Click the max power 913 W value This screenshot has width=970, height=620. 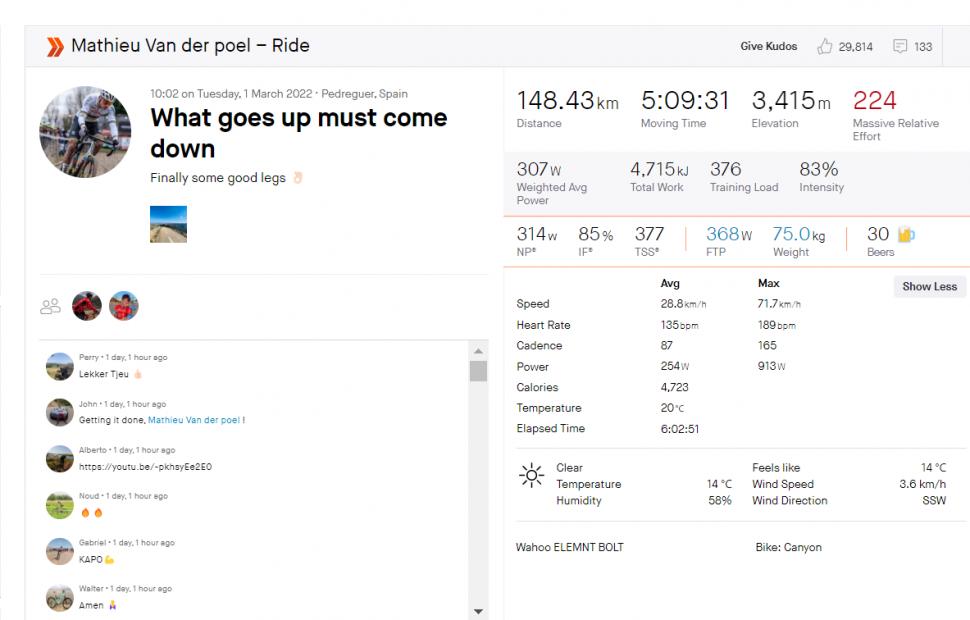pos(771,366)
